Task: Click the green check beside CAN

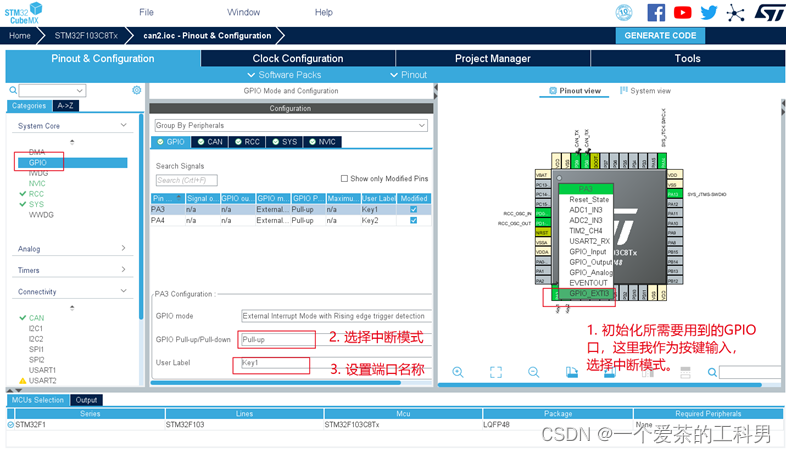Action: click(x=23, y=318)
